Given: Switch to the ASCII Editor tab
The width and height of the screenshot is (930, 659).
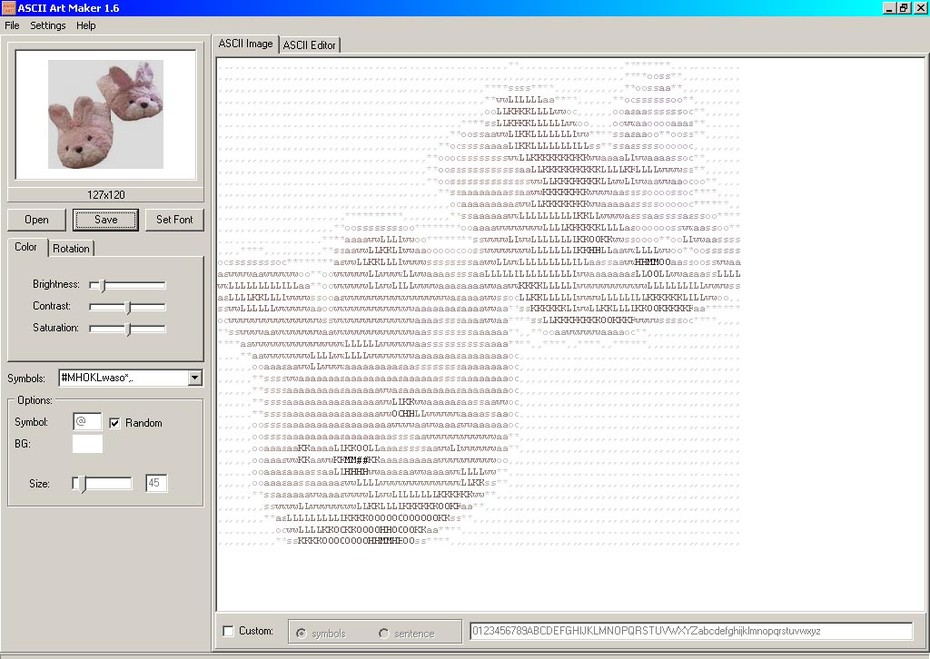Looking at the screenshot, I should tap(310, 45).
